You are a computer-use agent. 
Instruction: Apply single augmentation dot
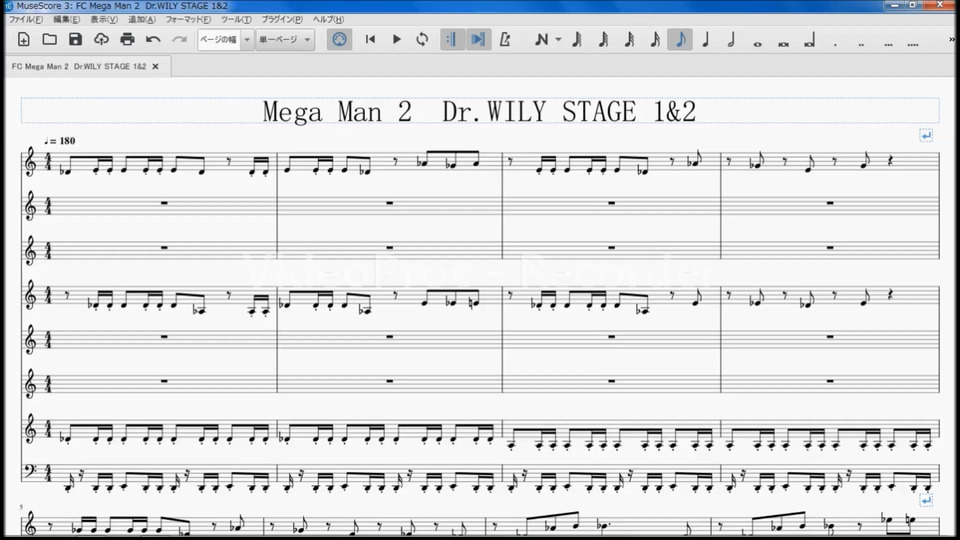835,44
